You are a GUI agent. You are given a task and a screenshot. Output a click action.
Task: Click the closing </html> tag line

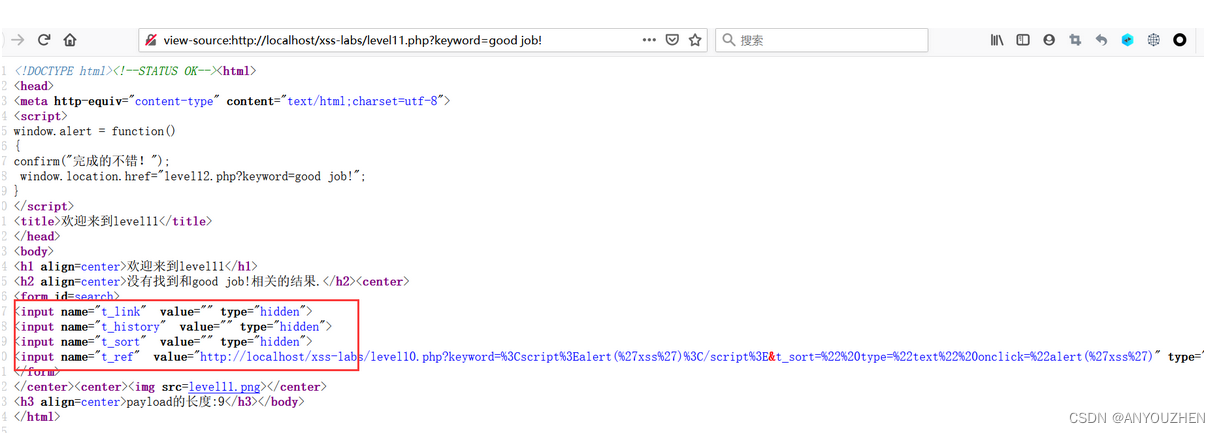pos(37,416)
